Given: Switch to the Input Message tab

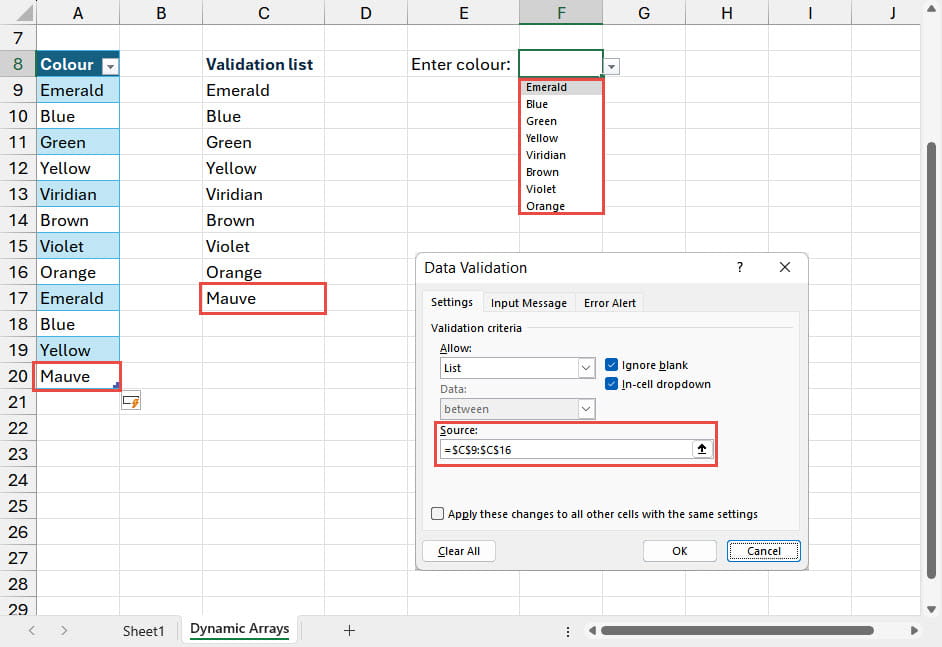Looking at the screenshot, I should (x=528, y=303).
